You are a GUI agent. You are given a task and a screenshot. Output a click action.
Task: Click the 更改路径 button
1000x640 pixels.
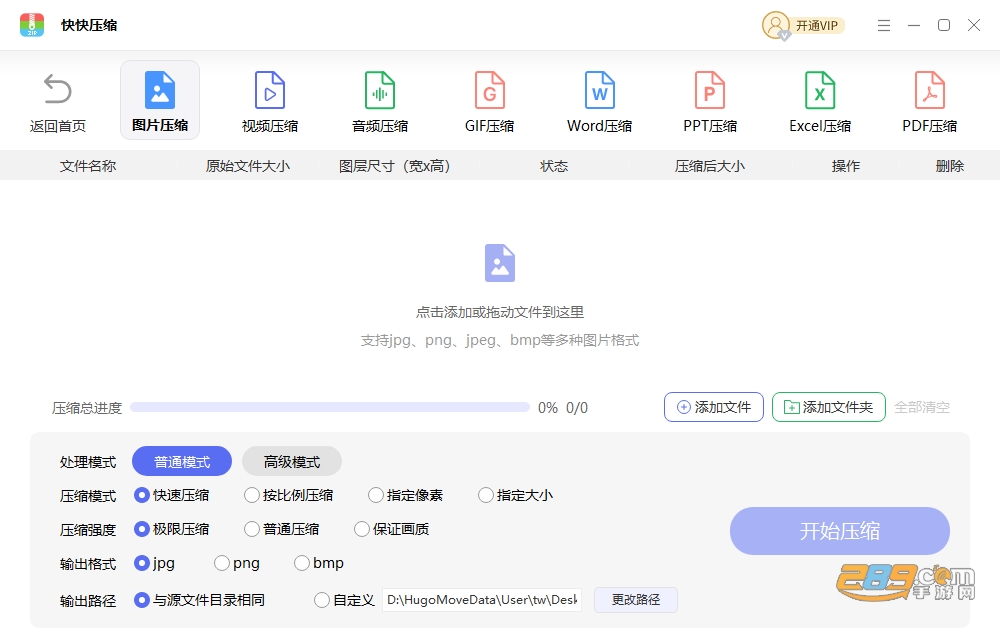[x=636, y=600]
